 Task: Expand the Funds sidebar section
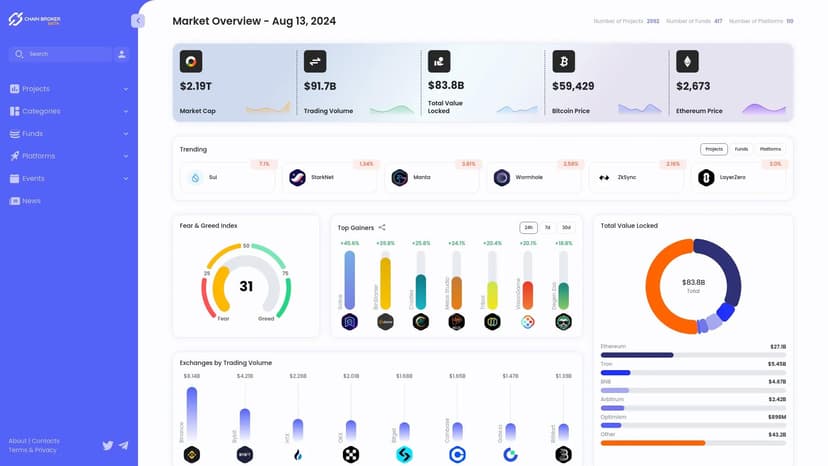(x=68, y=134)
